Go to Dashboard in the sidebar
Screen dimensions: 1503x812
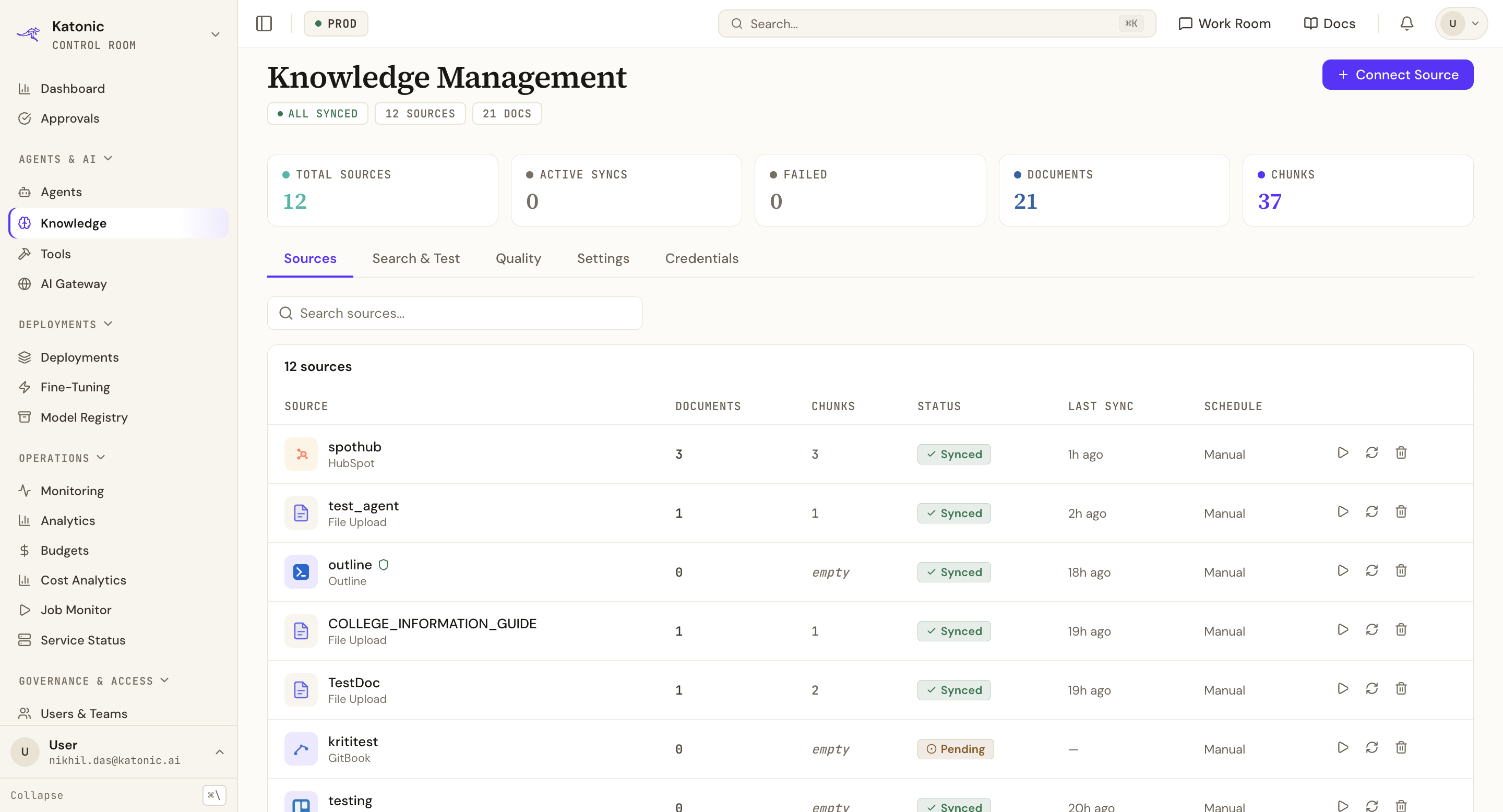point(118,89)
